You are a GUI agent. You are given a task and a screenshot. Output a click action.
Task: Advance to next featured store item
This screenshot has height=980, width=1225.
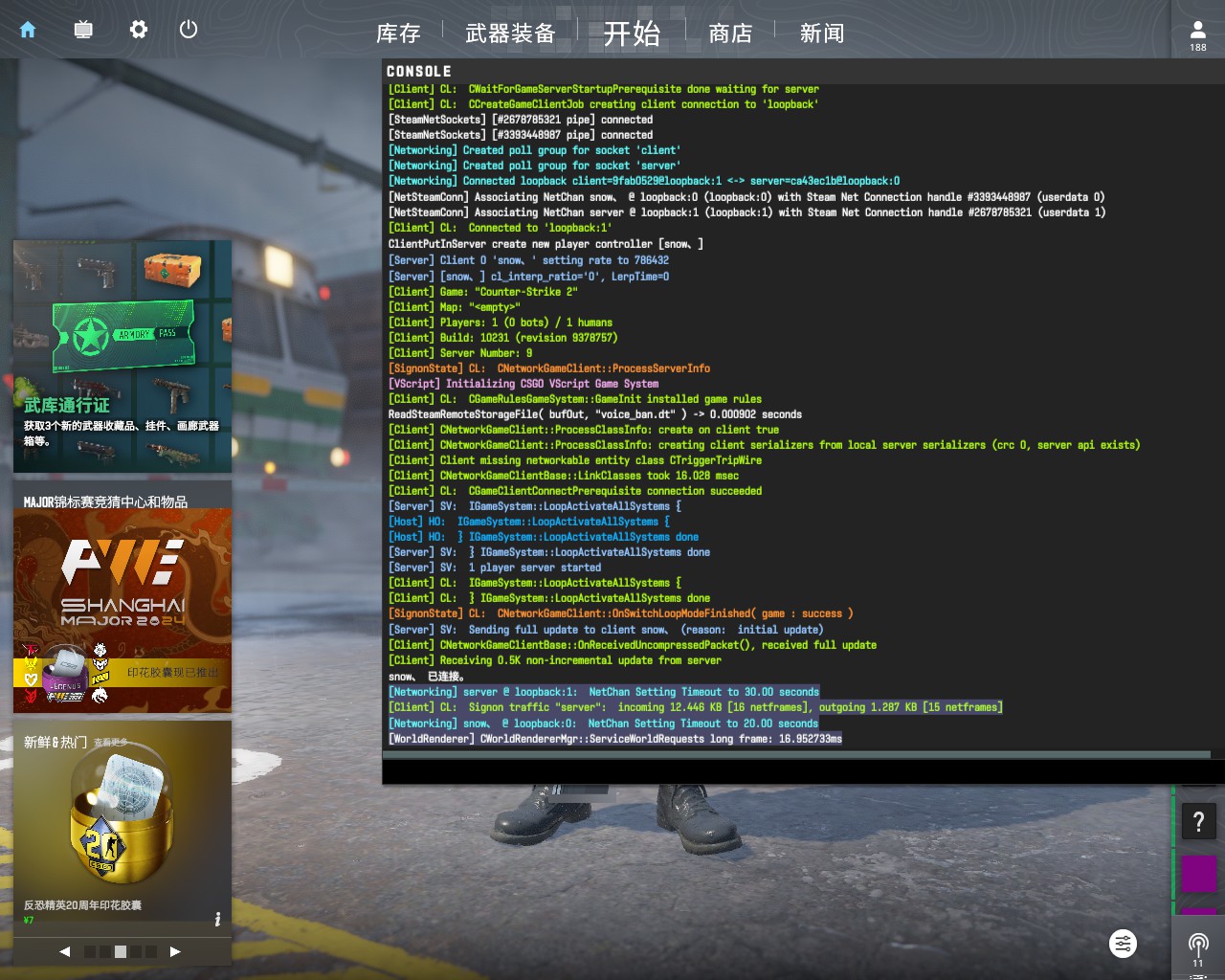click(x=175, y=951)
